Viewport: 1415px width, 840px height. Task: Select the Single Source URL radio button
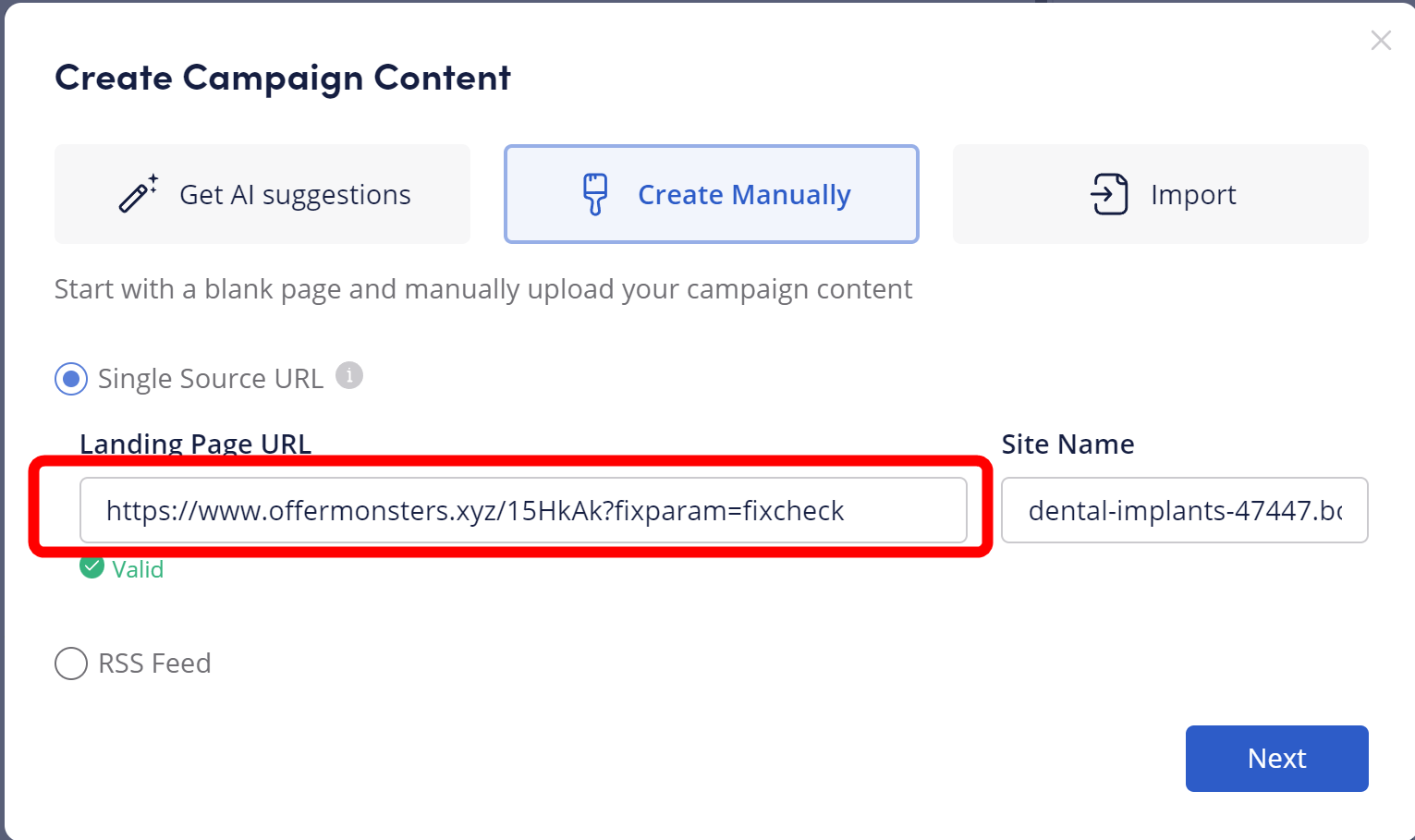[71, 379]
